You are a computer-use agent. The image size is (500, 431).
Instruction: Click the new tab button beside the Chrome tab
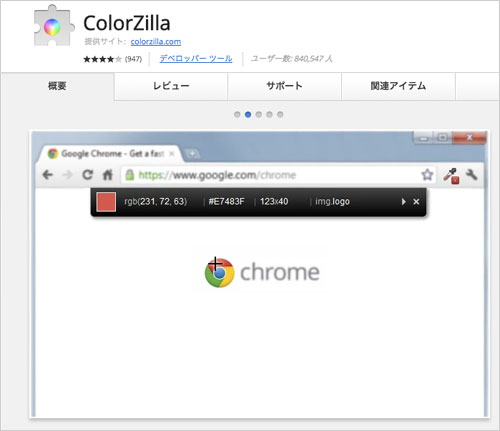click(192, 154)
